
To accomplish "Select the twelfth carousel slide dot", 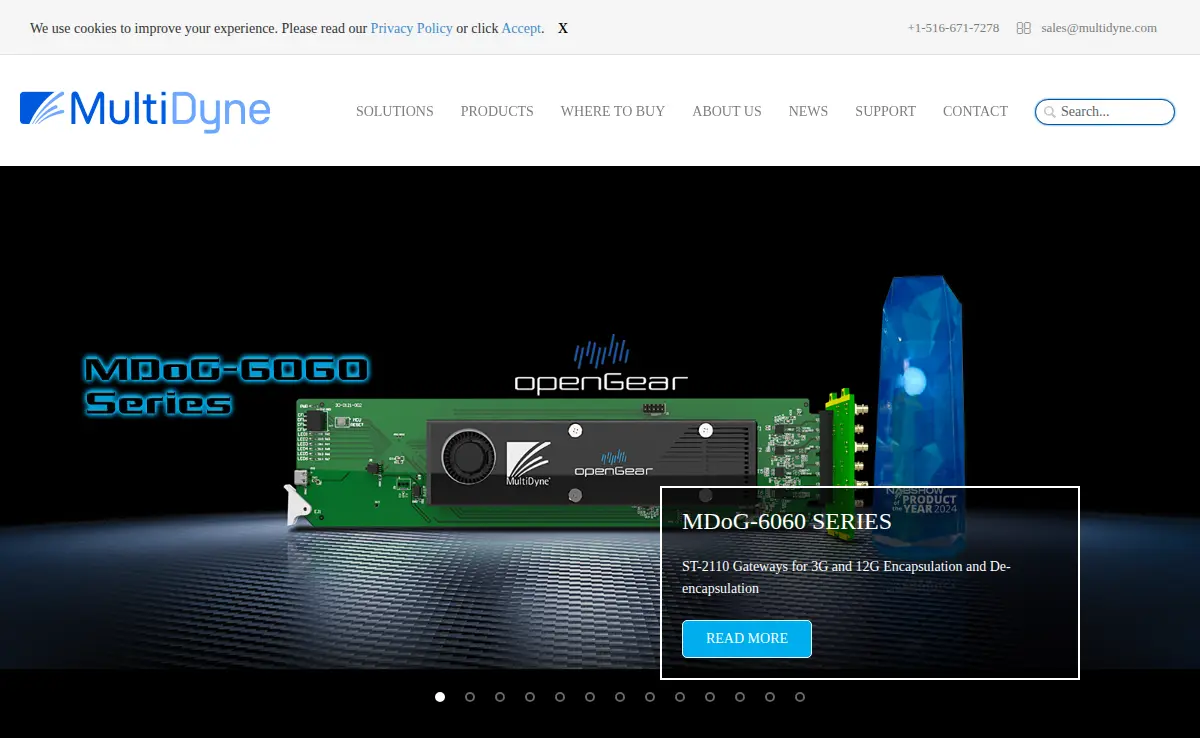I will coord(770,697).
